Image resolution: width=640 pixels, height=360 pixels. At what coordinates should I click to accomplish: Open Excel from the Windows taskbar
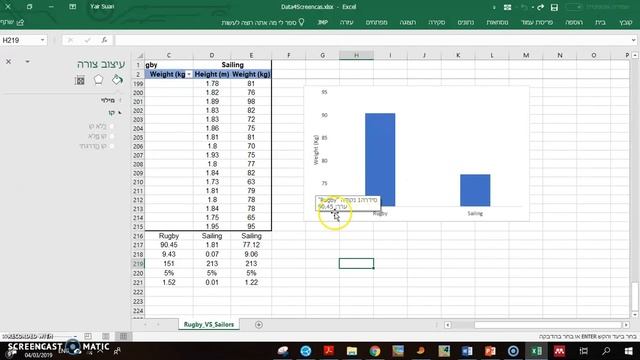pos(536,351)
